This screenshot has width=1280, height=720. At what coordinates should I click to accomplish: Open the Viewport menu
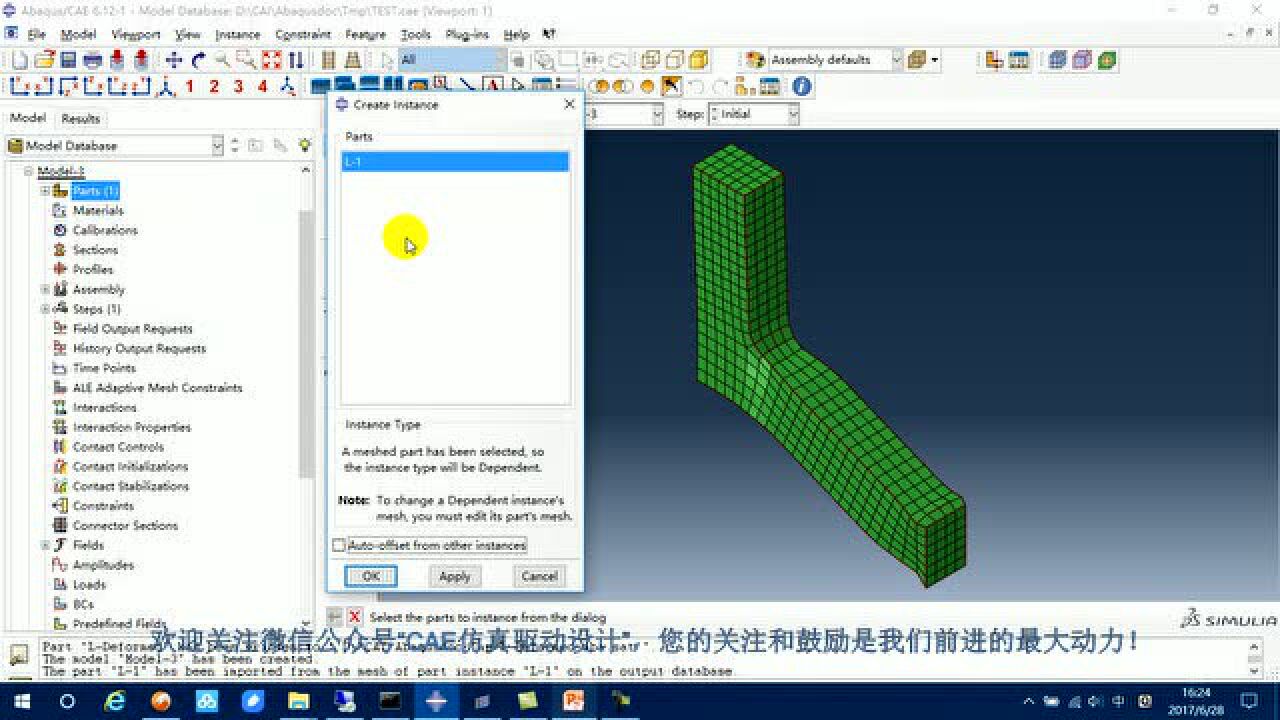[135, 34]
